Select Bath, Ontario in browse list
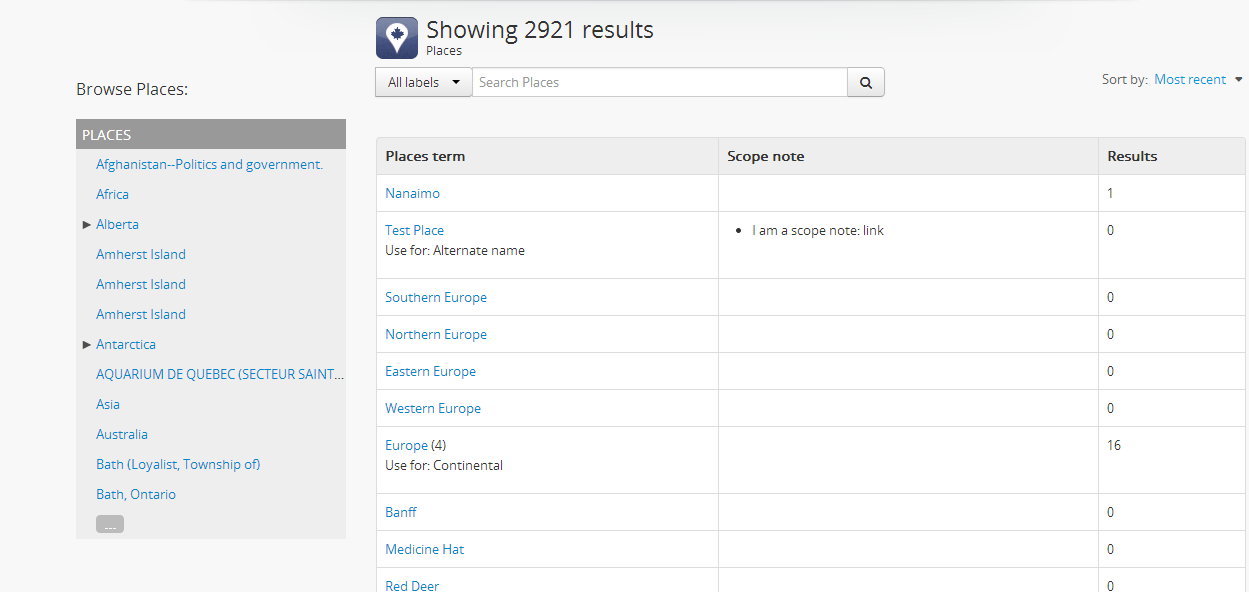Screen dimensions: 1249x592 [x=136, y=494]
